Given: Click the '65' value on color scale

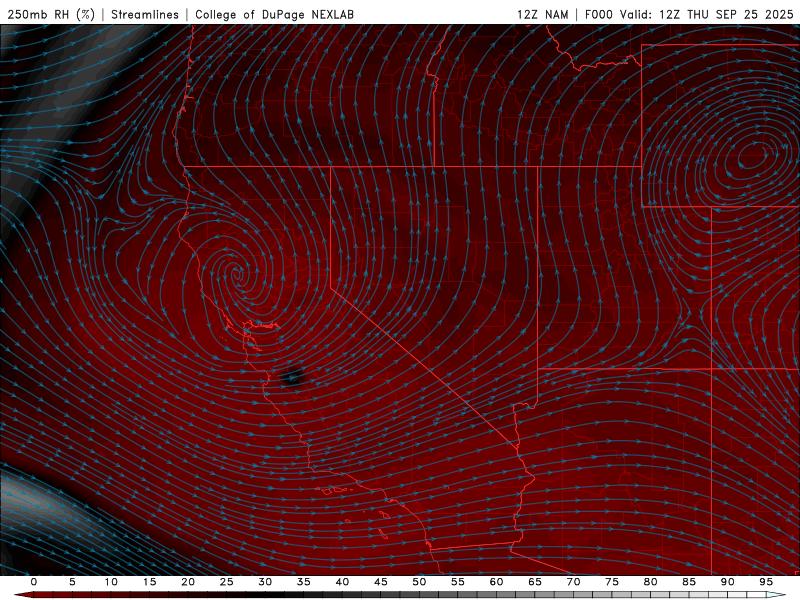Looking at the screenshot, I should click(x=535, y=582).
